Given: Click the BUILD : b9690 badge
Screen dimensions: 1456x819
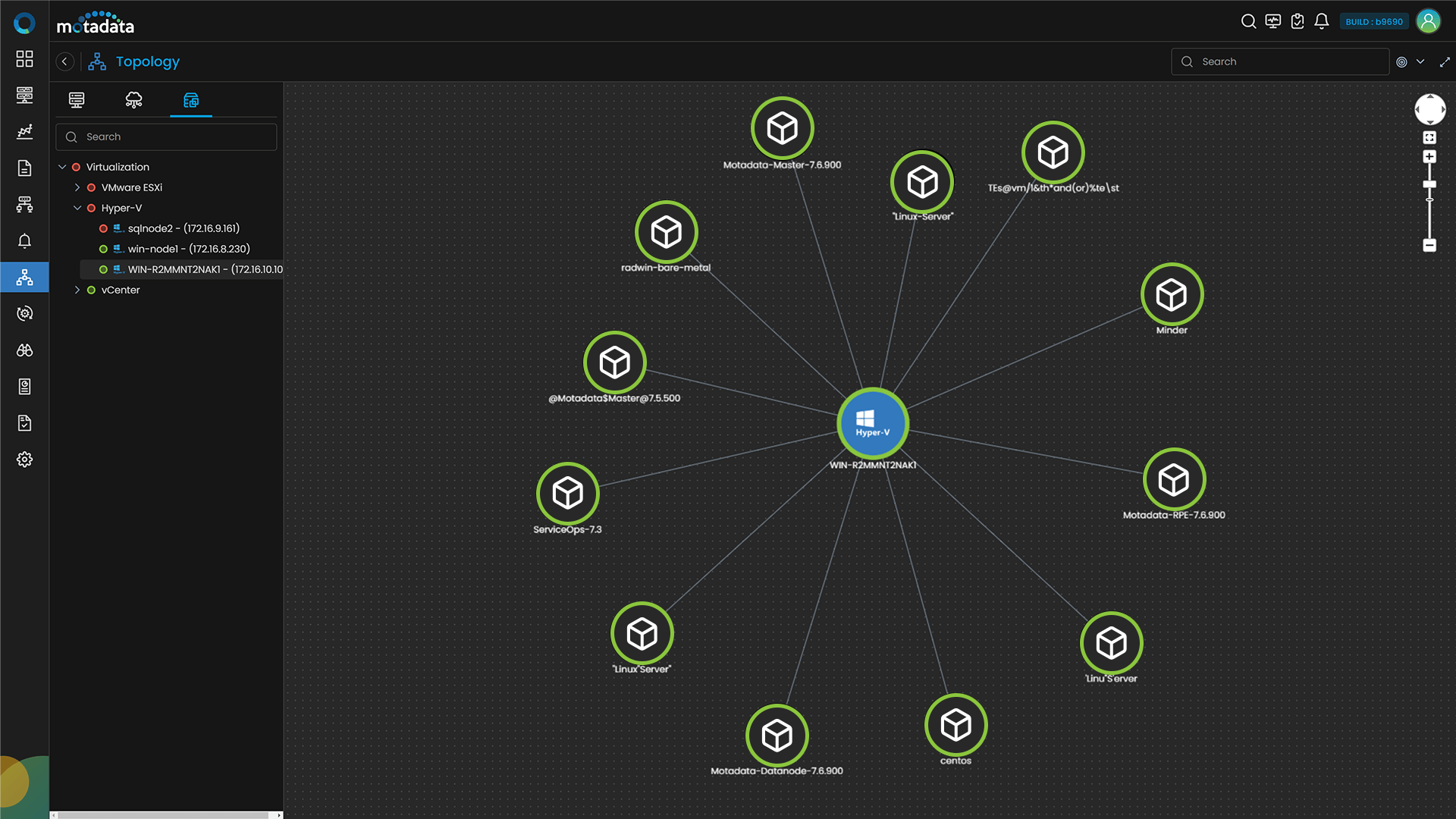Looking at the screenshot, I should 1374,22.
